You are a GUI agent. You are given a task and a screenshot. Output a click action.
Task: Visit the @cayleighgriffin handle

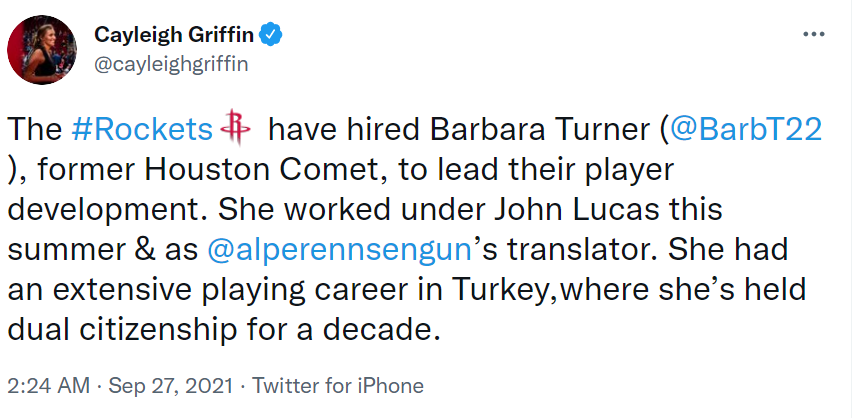coord(171,64)
